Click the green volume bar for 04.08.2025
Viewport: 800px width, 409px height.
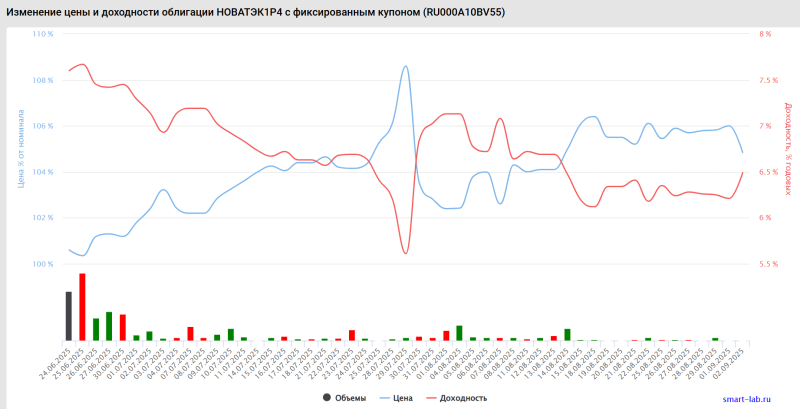(459, 333)
